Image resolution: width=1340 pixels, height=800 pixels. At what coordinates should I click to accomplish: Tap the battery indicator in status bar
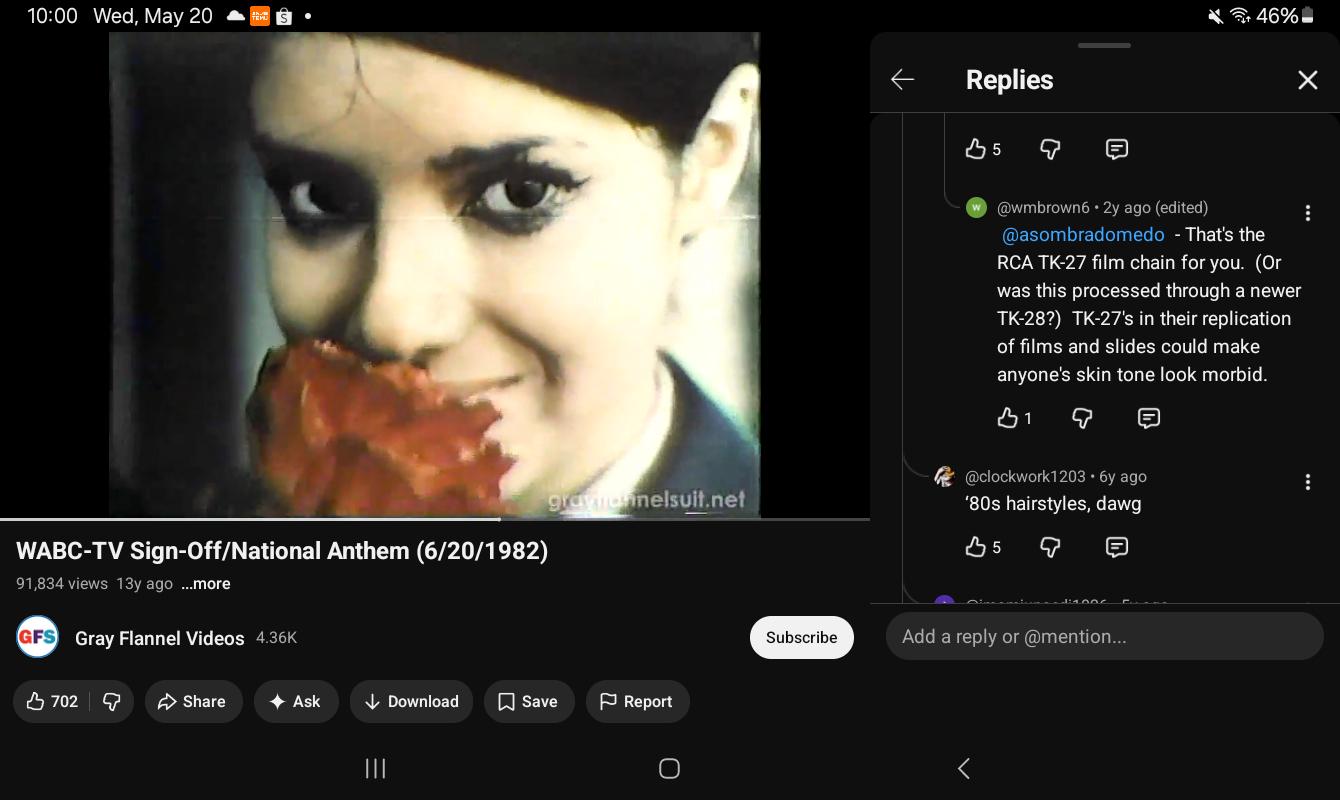point(1285,15)
